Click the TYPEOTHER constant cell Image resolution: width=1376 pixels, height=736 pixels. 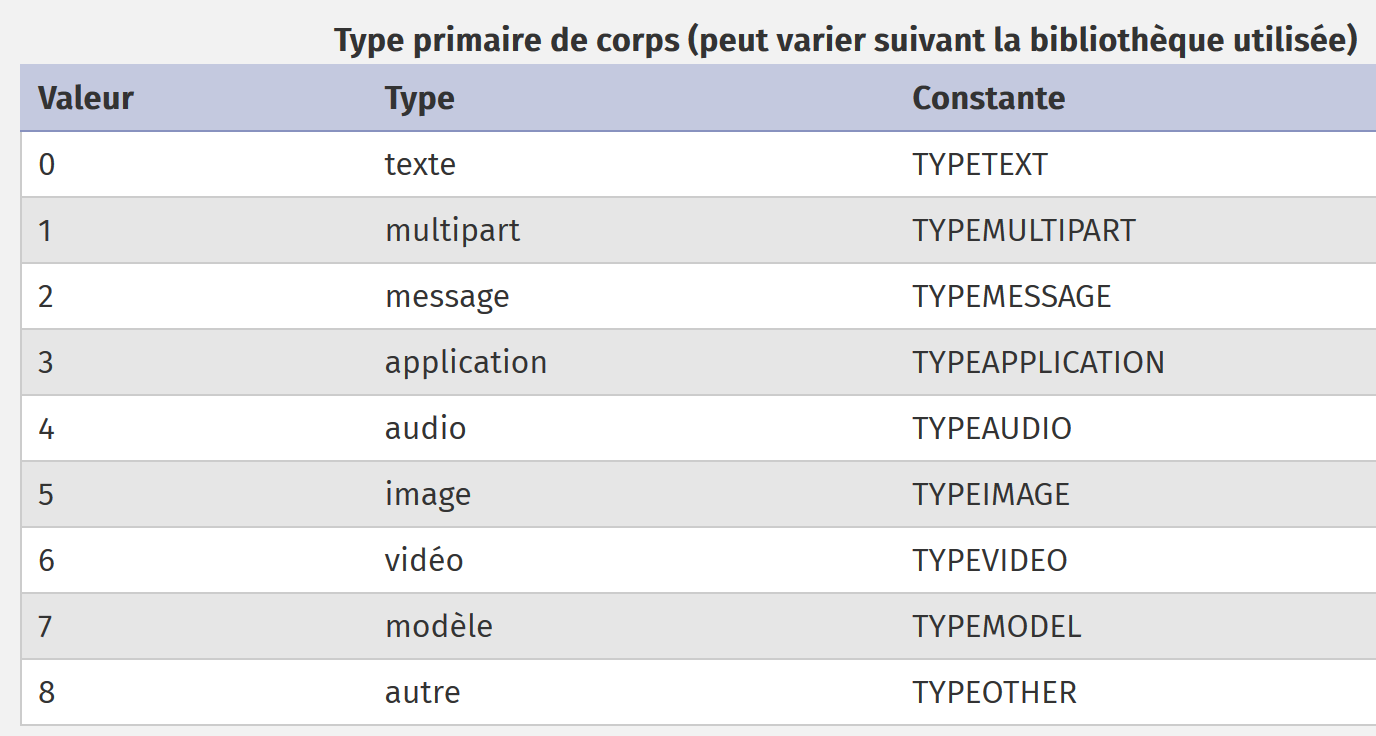coord(994,692)
